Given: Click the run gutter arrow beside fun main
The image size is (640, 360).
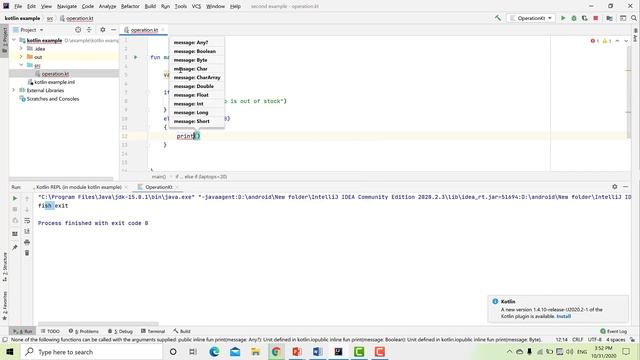Looking at the screenshot, I should tap(136, 58).
